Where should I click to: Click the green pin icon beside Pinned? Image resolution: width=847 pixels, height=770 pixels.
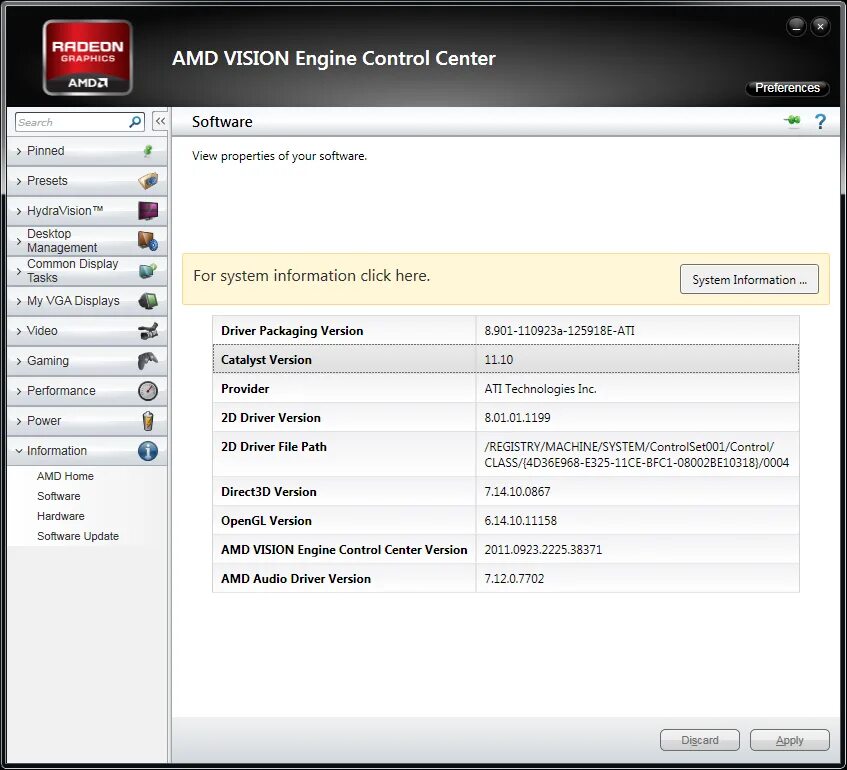tap(147, 151)
